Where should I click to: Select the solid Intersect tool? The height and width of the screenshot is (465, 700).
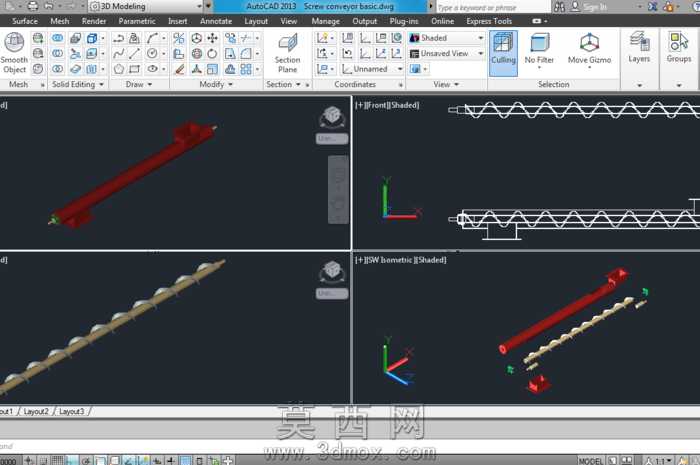pyautogui.click(x=58, y=69)
